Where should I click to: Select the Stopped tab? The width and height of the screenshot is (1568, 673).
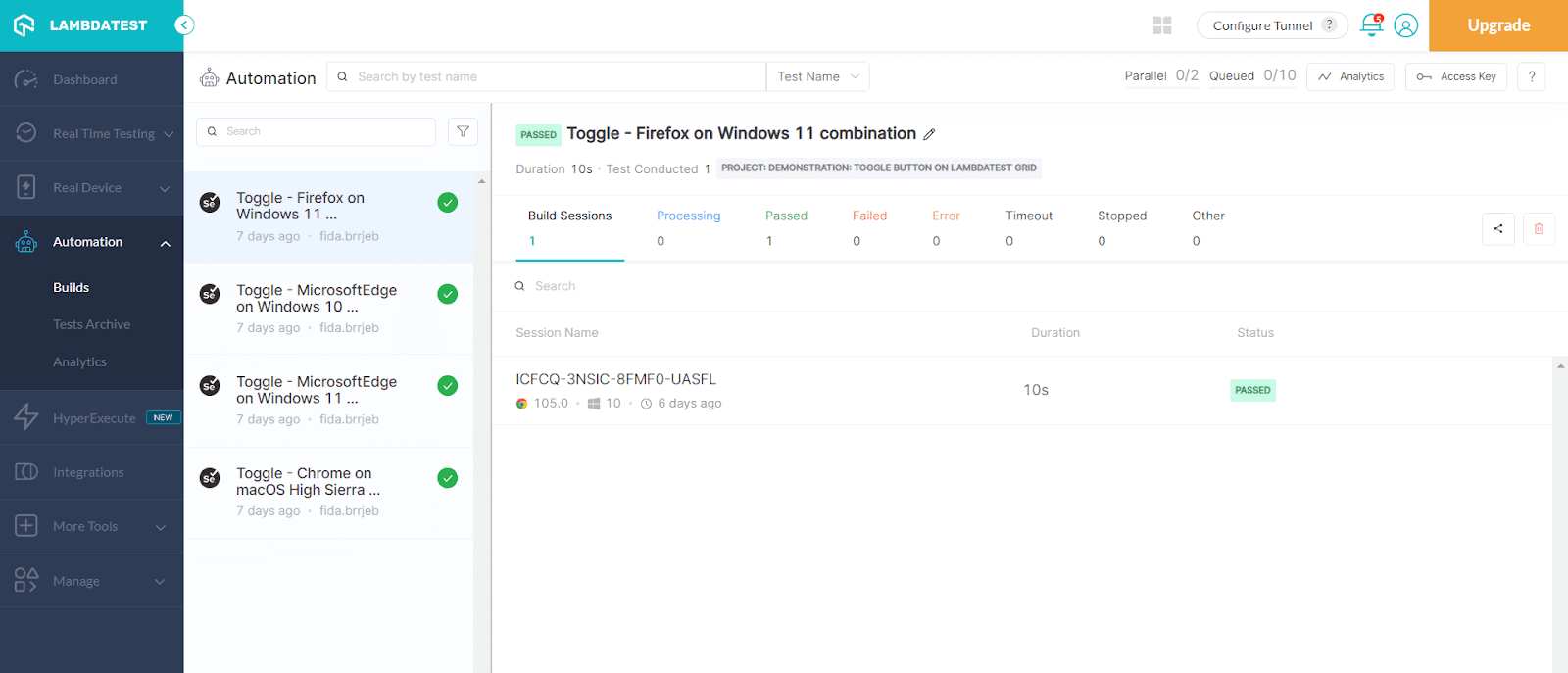pos(1122,228)
